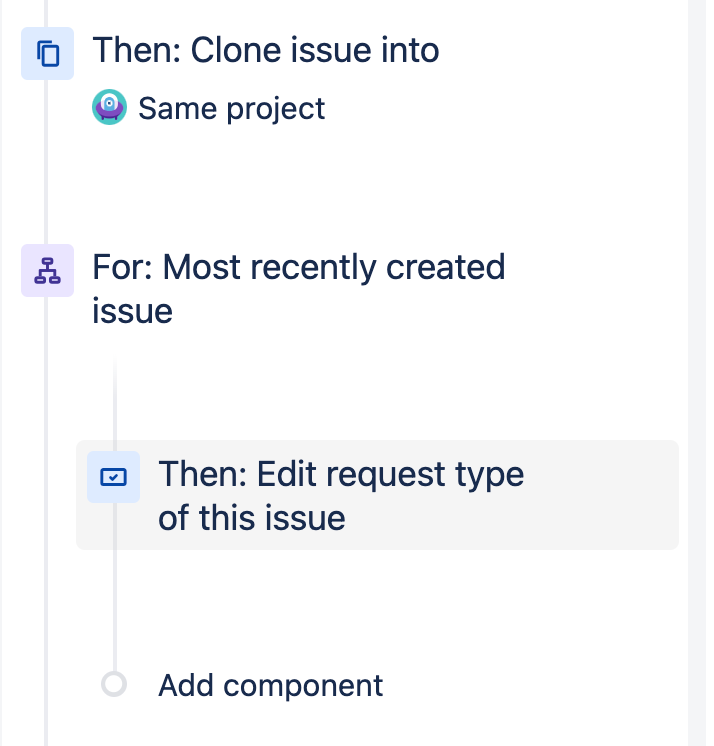
Task: Click the "Then: Clone issue into" heading text
Action: pos(265,50)
